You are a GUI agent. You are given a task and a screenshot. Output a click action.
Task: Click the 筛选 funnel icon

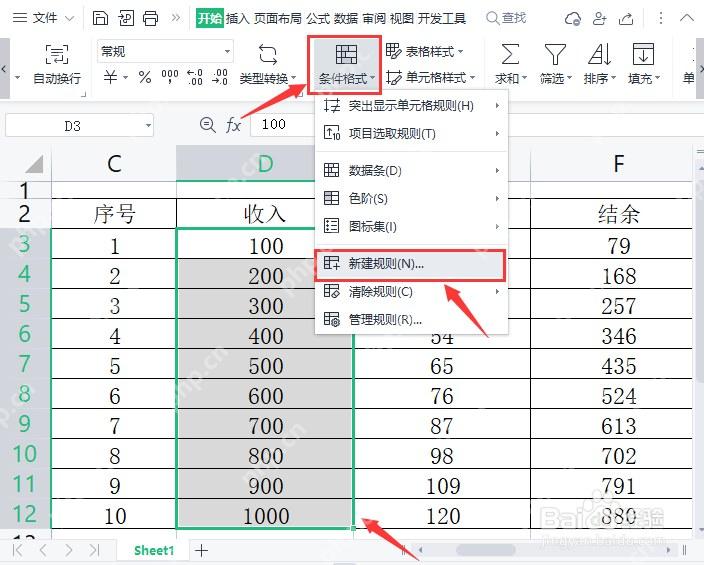pyautogui.click(x=555, y=54)
